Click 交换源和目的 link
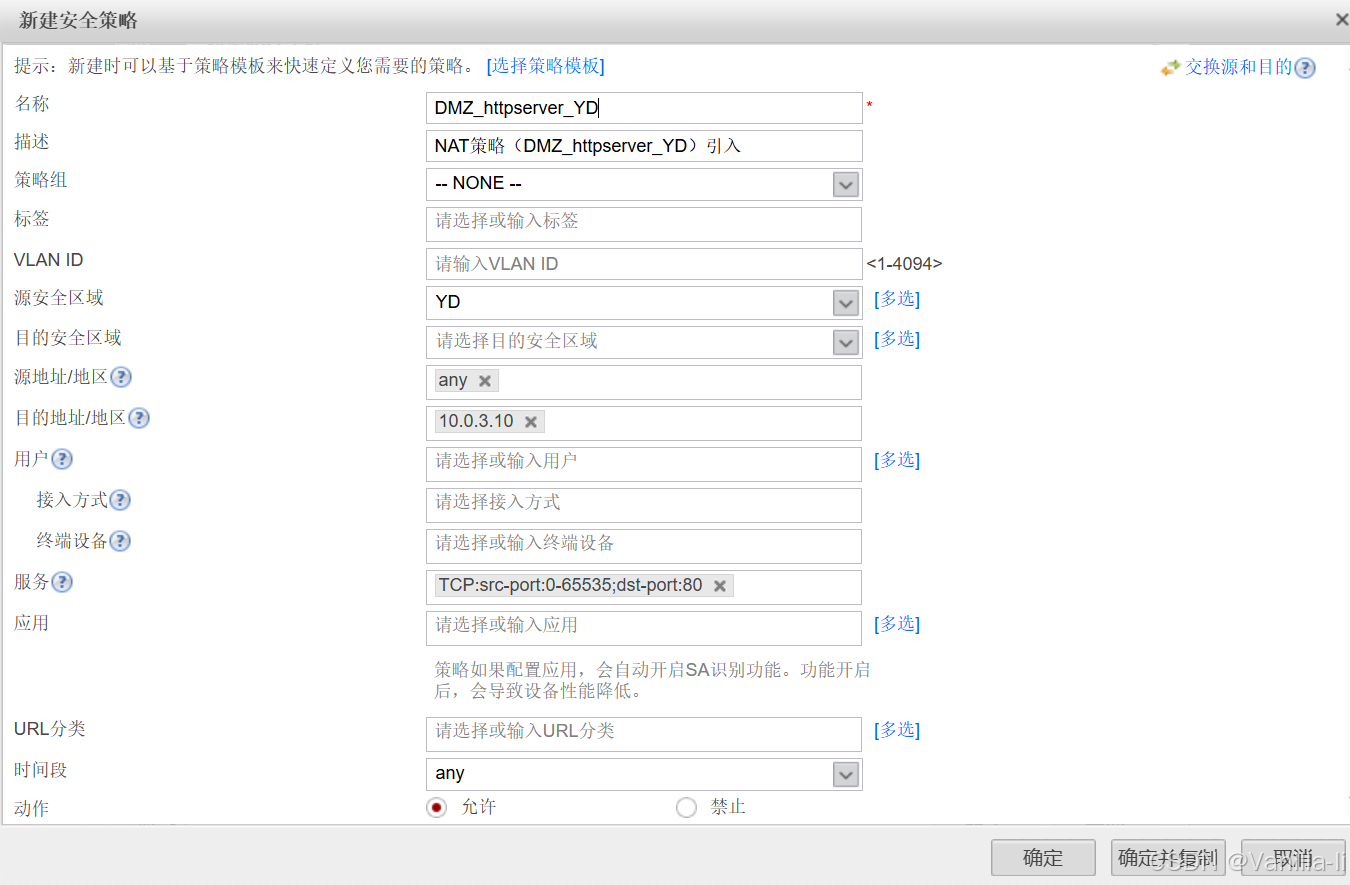The image size is (1350, 885). click(x=1238, y=68)
